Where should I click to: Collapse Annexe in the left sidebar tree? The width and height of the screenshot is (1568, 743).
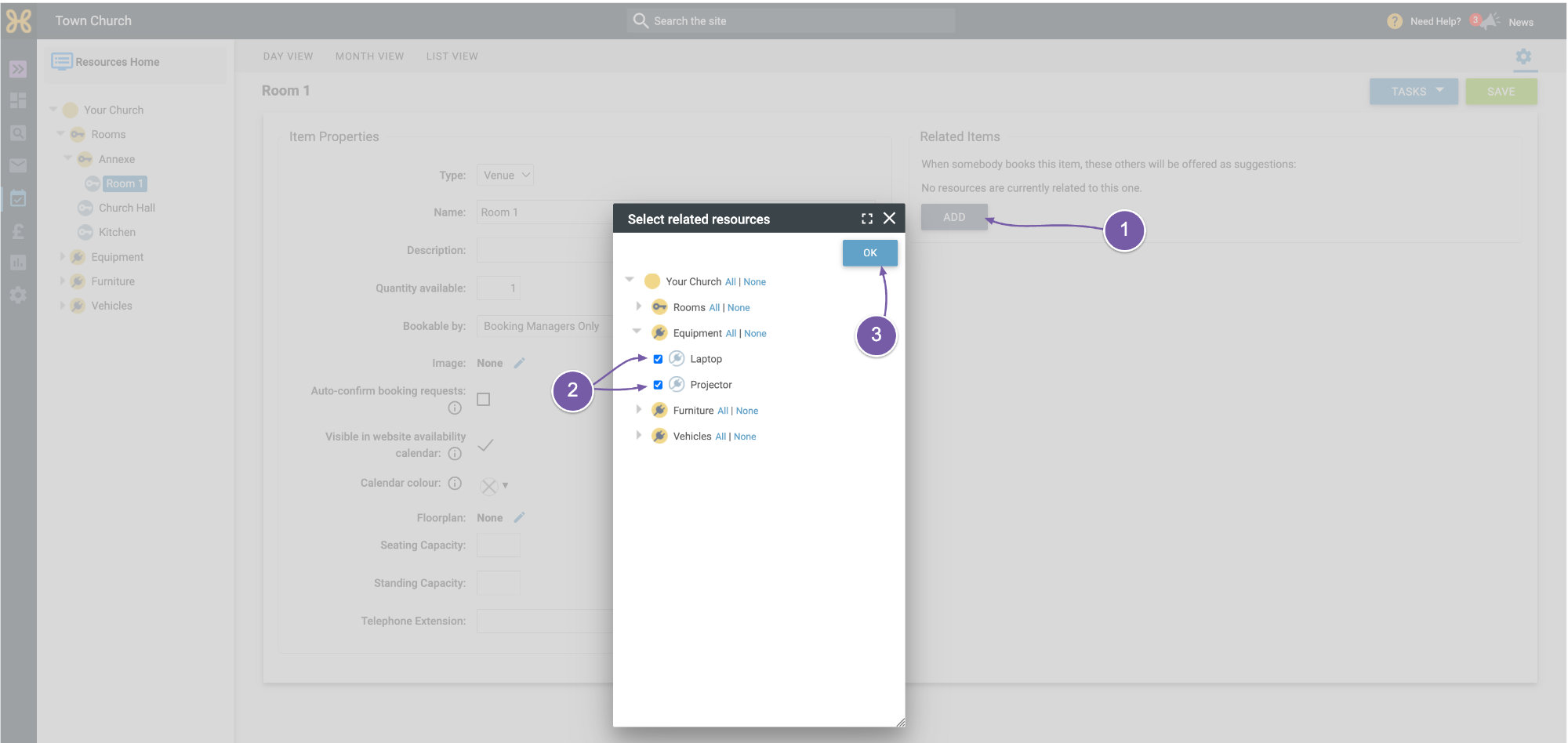[68, 158]
